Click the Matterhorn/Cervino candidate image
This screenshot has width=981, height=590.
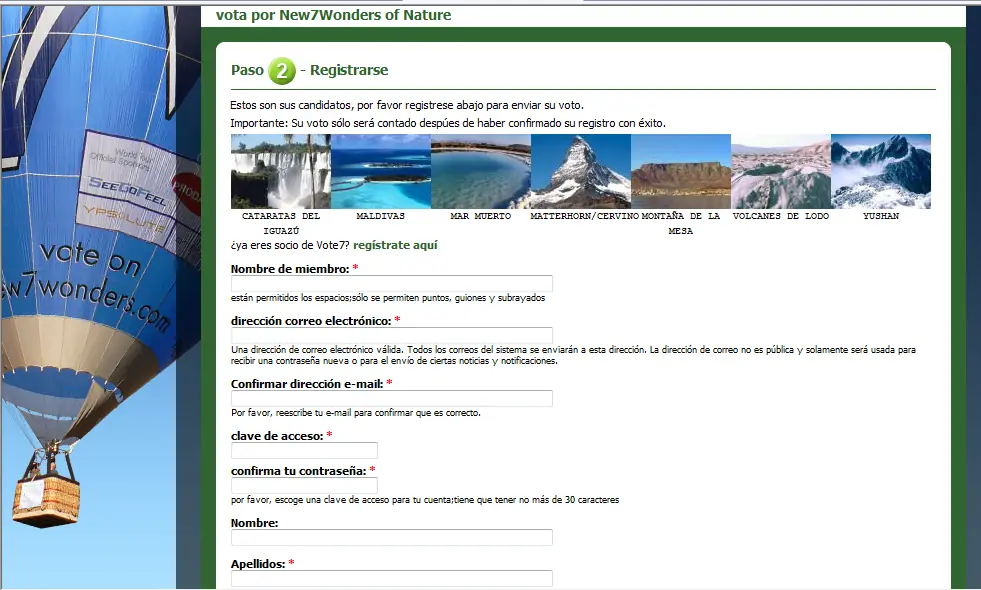[581, 171]
